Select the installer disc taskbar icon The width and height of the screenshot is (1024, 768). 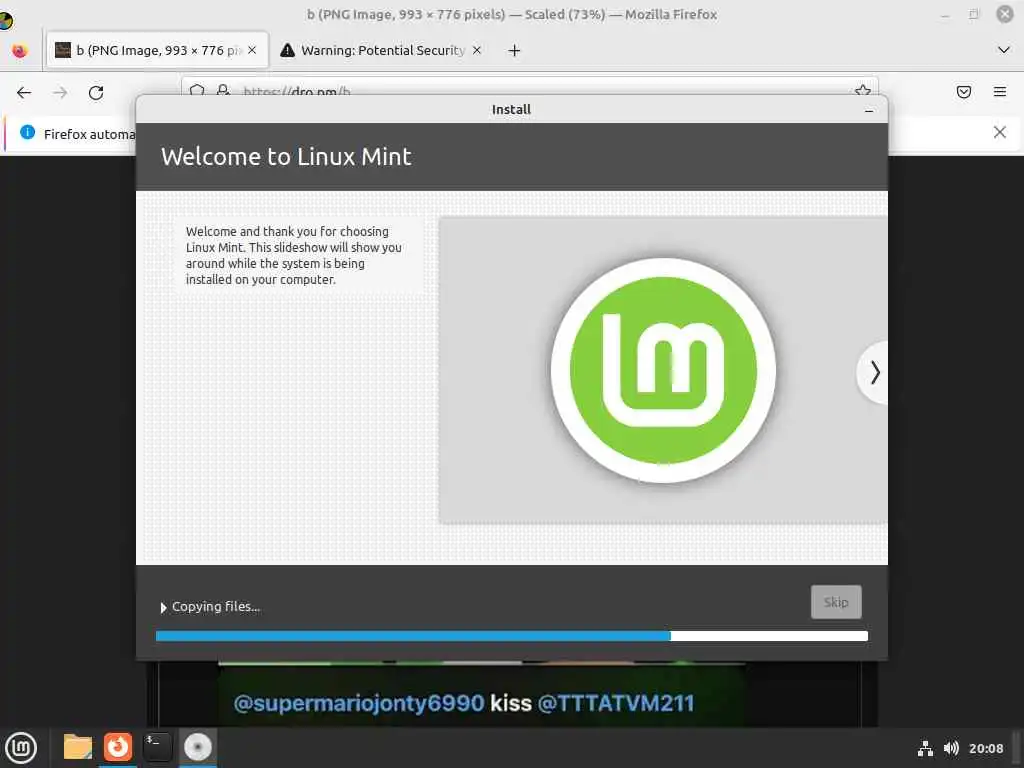(x=197, y=747)
